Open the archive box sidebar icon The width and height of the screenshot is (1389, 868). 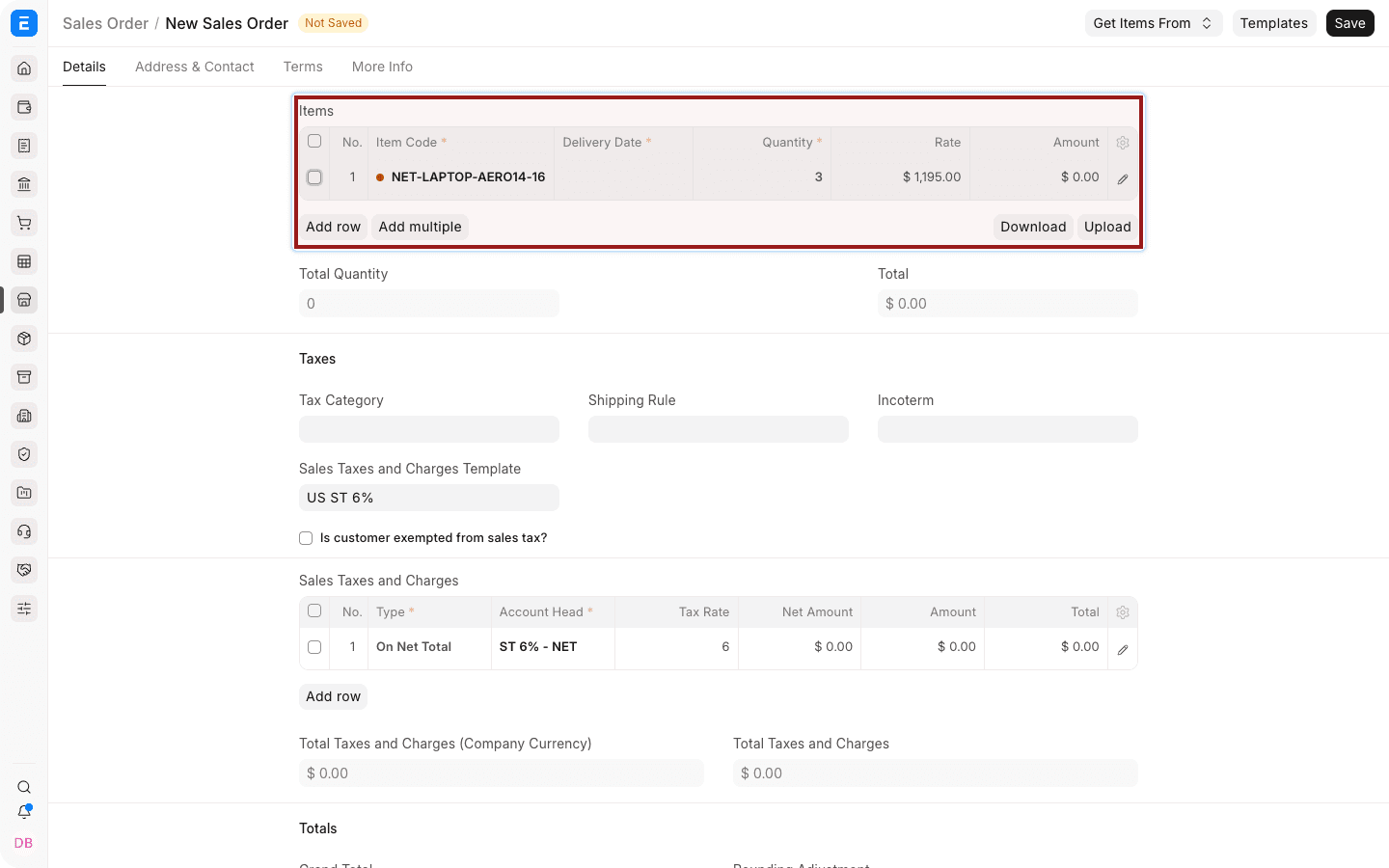pyautogui.click(x=24, y=377)
